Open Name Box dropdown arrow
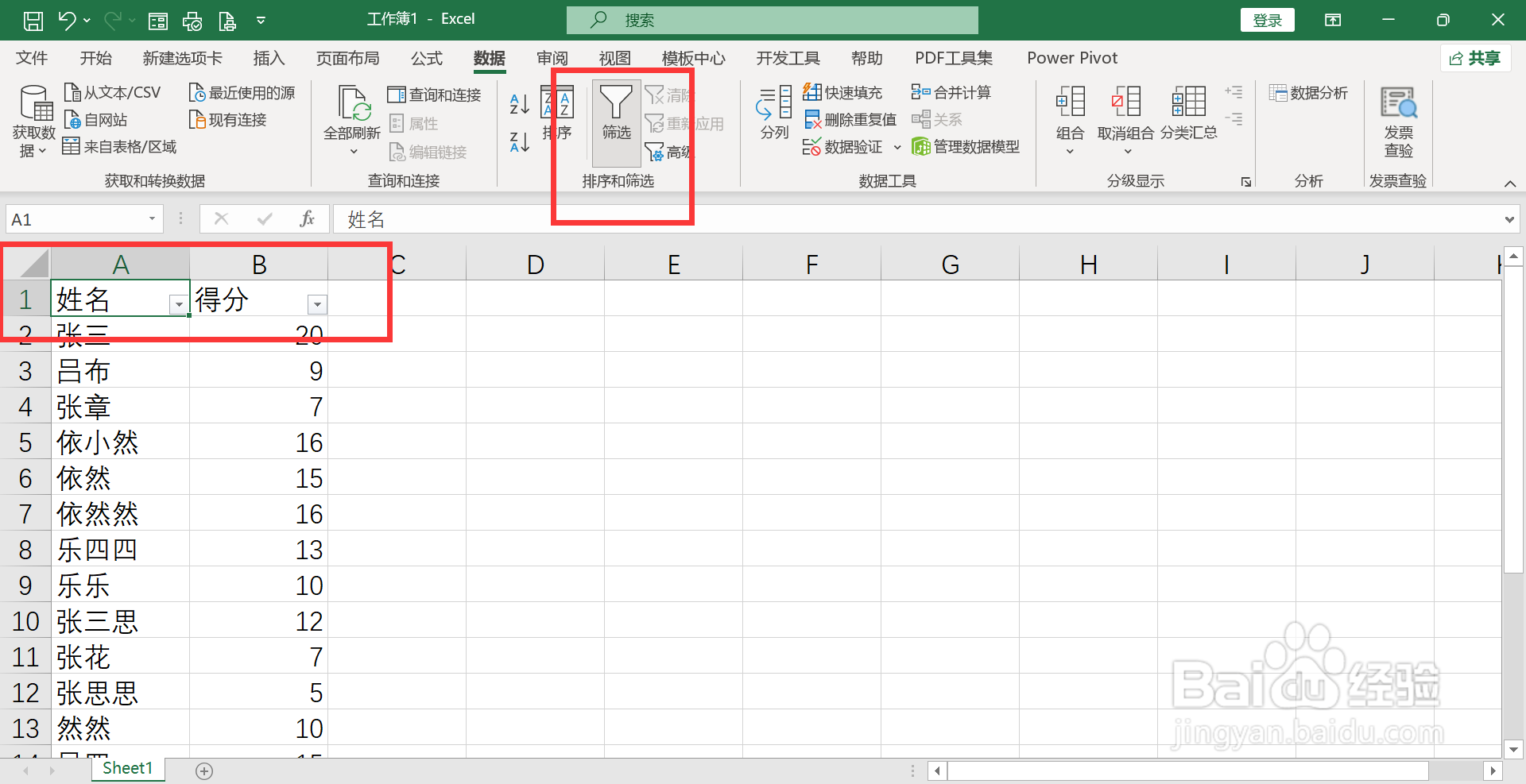Viewport: 1526px width, 784px height. tap(152, 219)
